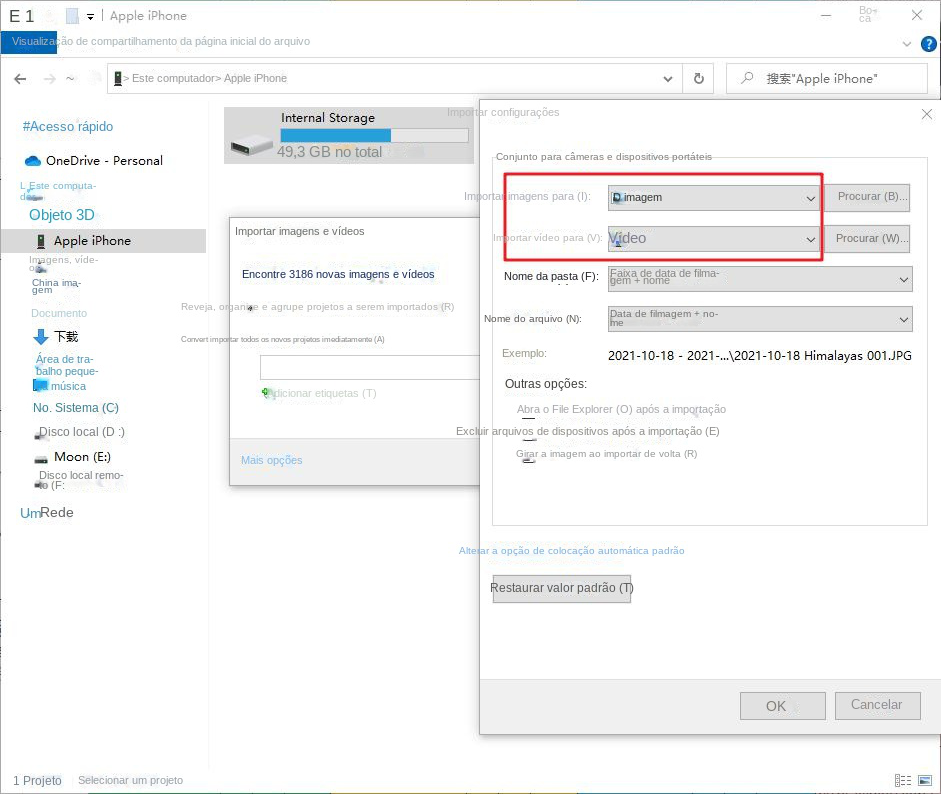The image size is (941, 794).
Task: Click 'Restaurar valor padrão (T)' button
Action: click(562, 588)
